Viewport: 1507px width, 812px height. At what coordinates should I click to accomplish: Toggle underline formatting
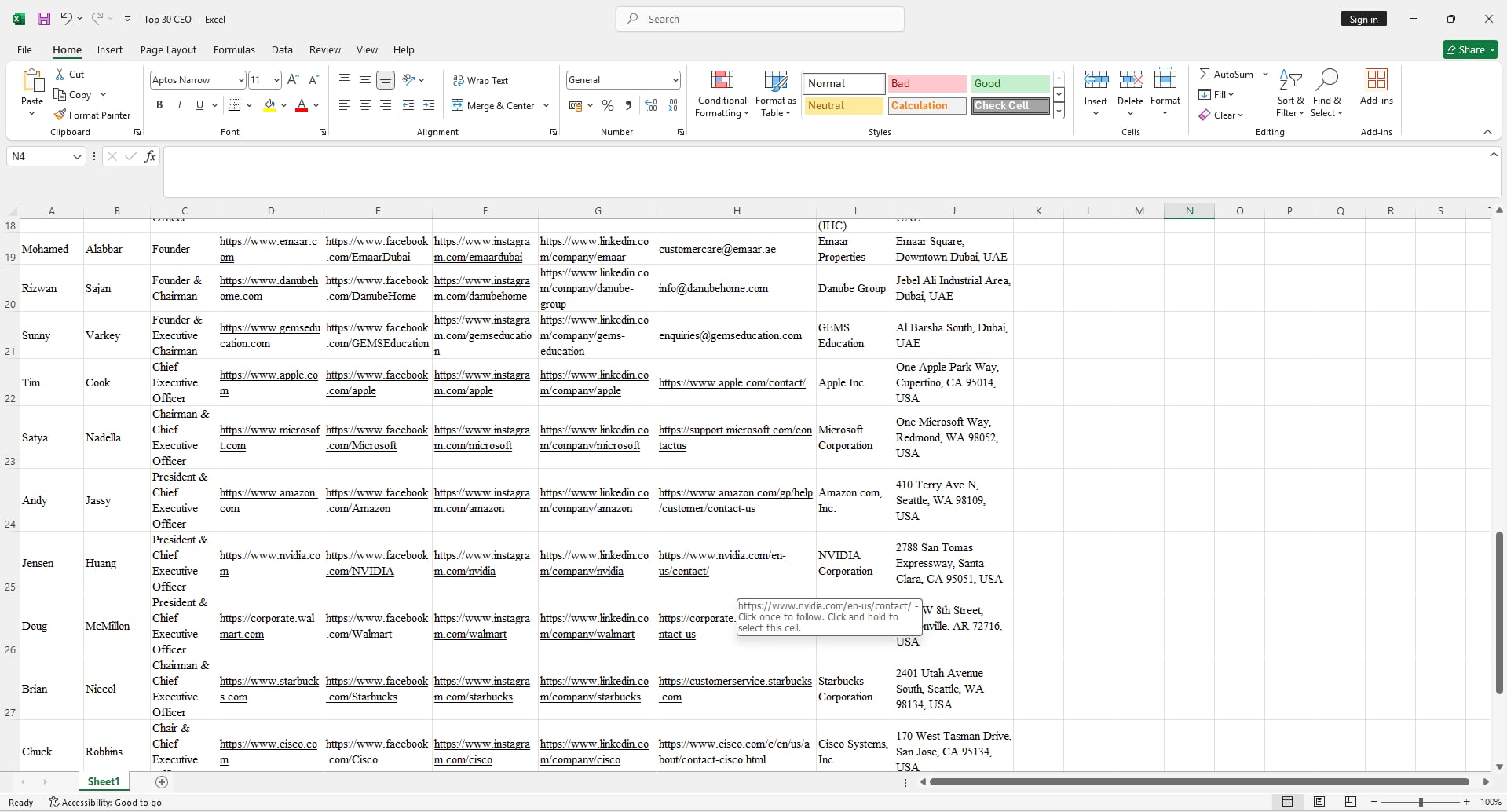(x=199, y=105)
